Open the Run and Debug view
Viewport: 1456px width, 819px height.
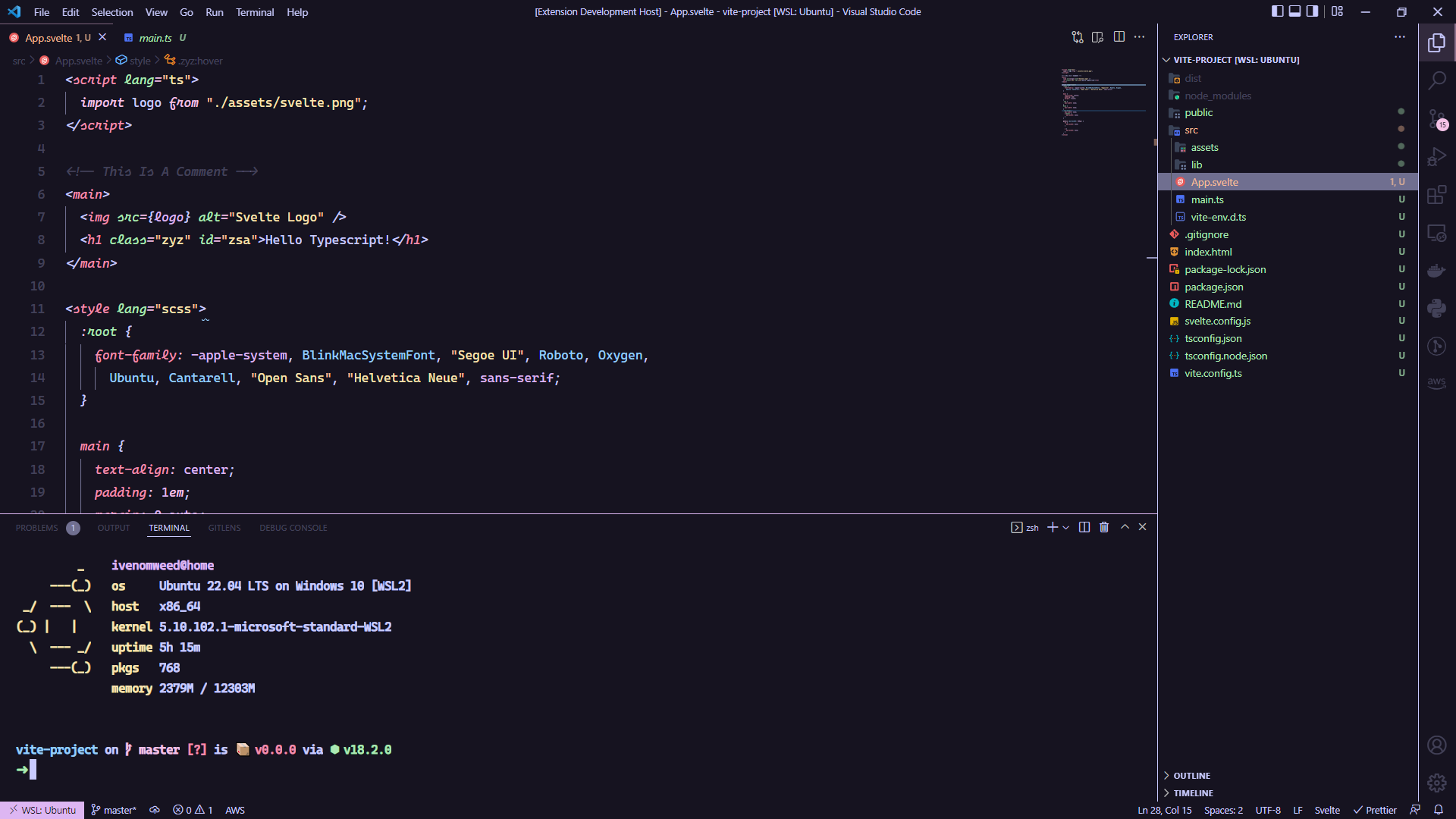[1436, 157]
